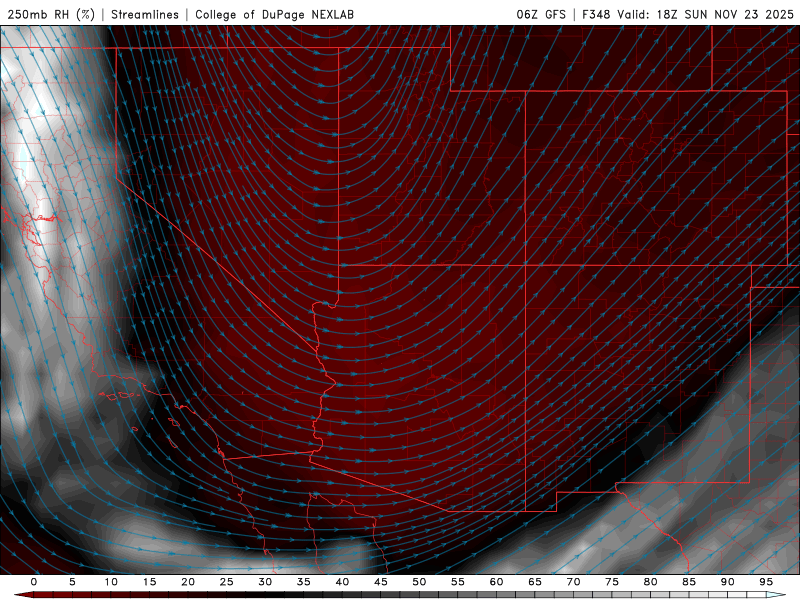Image resolution: width=800 pixels, height=600 pixels.
Task: Click the "25" color scale label
Action: 227,582
